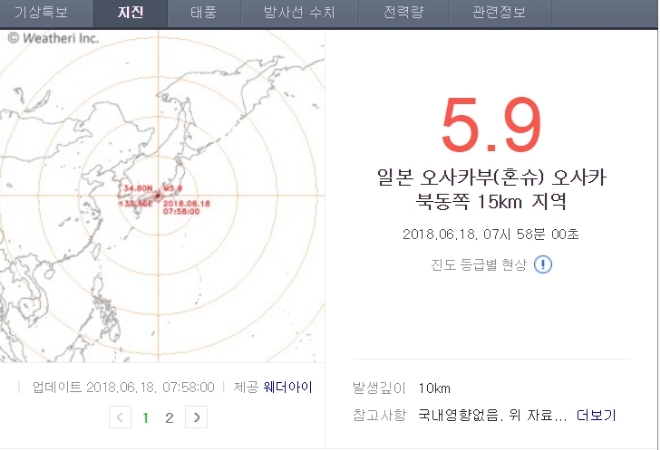Viewport: 660px width, 450px height.
Task: Click the earthquake map image
Action: [162, 196]
